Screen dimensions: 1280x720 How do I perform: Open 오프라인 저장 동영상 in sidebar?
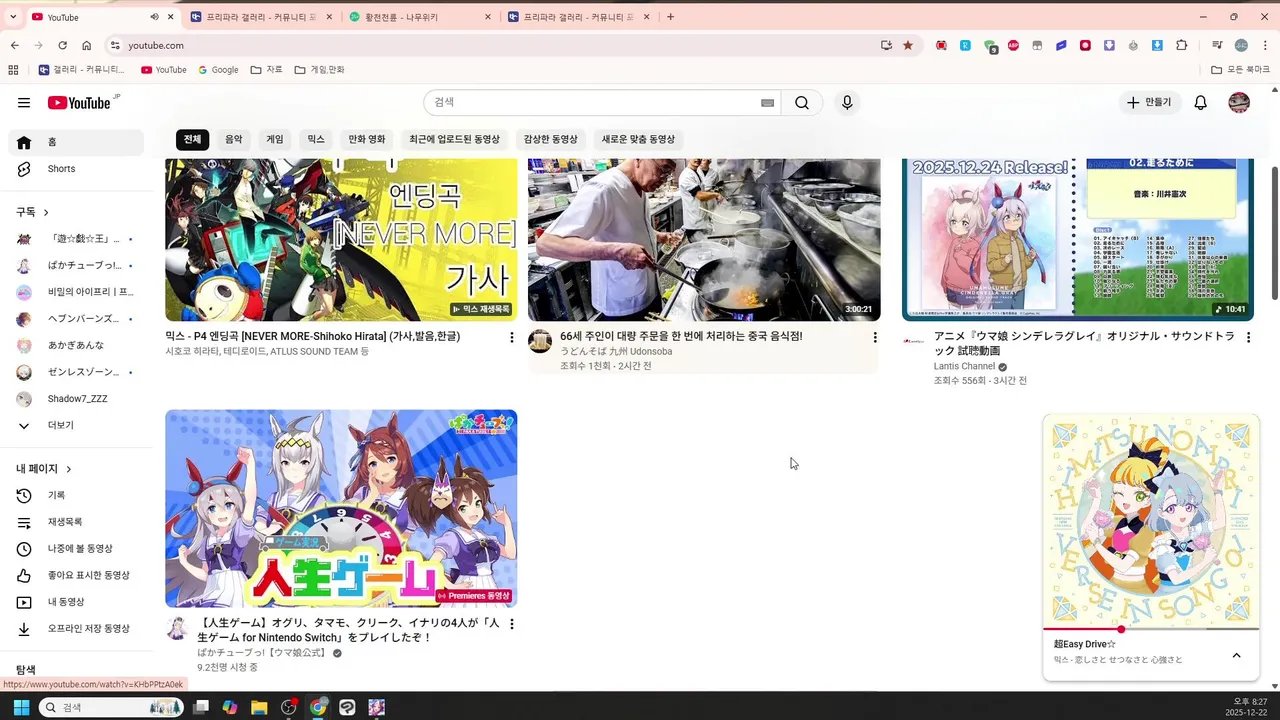click(x=76, y=629)
